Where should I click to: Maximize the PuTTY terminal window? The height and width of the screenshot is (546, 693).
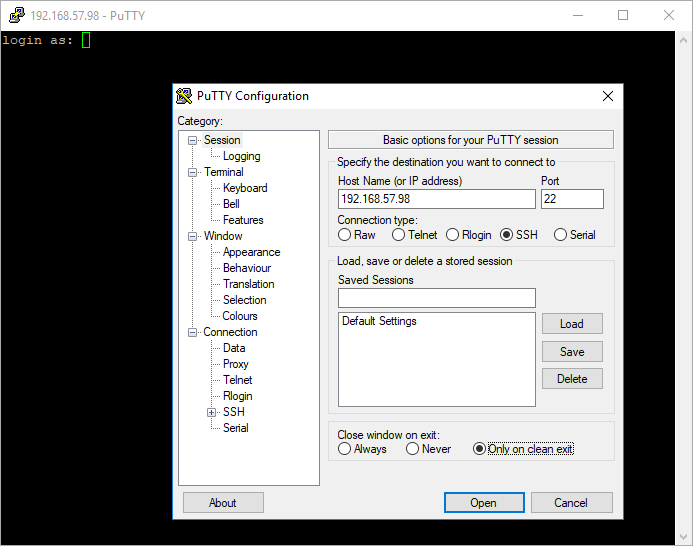(x=623, y=15)
